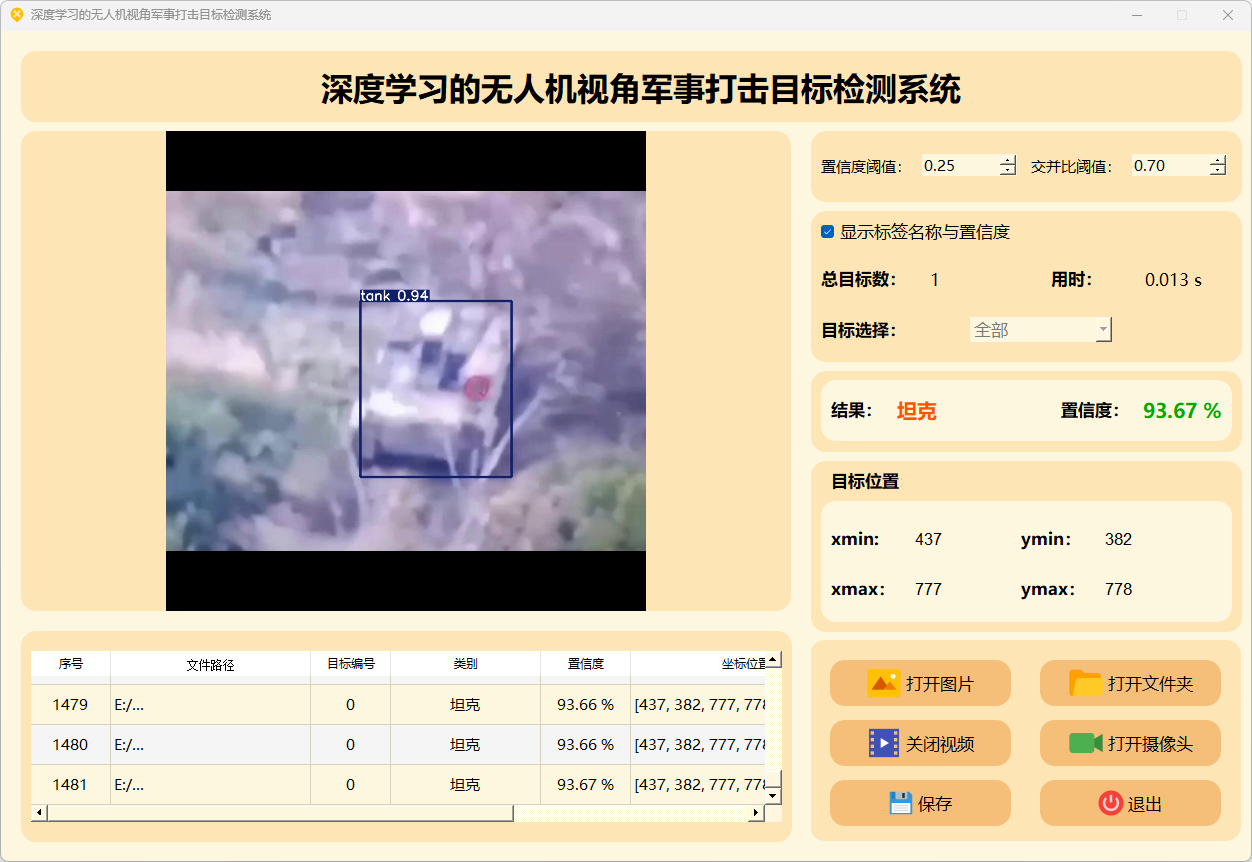1252x862 pixels.
Task: Click the orange 坦克 result text
Action: click(916, 411)
